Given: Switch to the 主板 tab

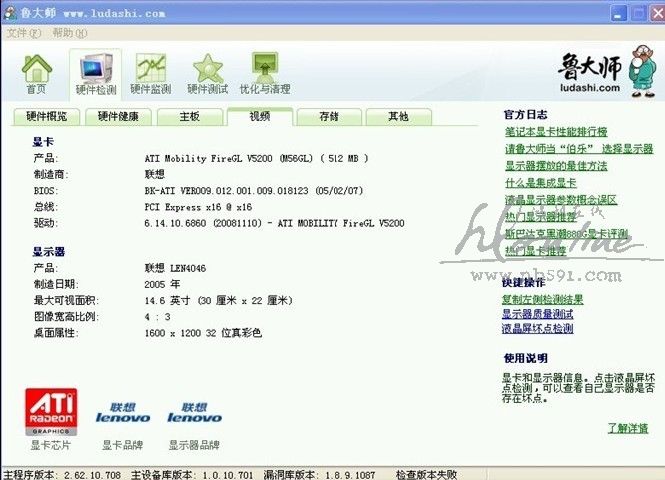Looking at the screenshot, I should (x=190, y=117).
